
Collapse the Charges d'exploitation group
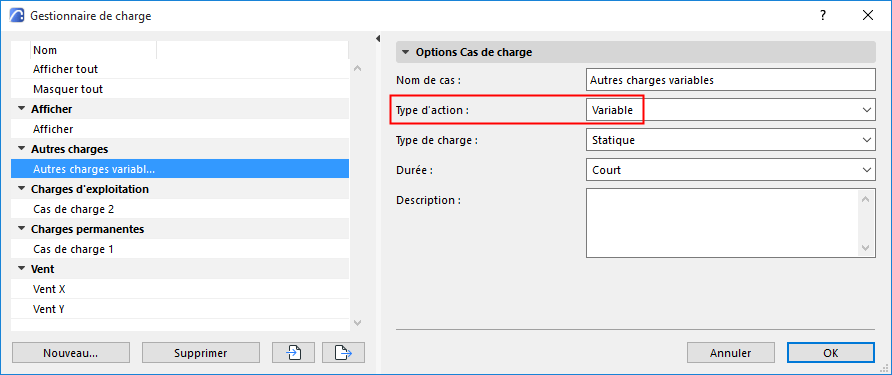click(x=22, y=188)
